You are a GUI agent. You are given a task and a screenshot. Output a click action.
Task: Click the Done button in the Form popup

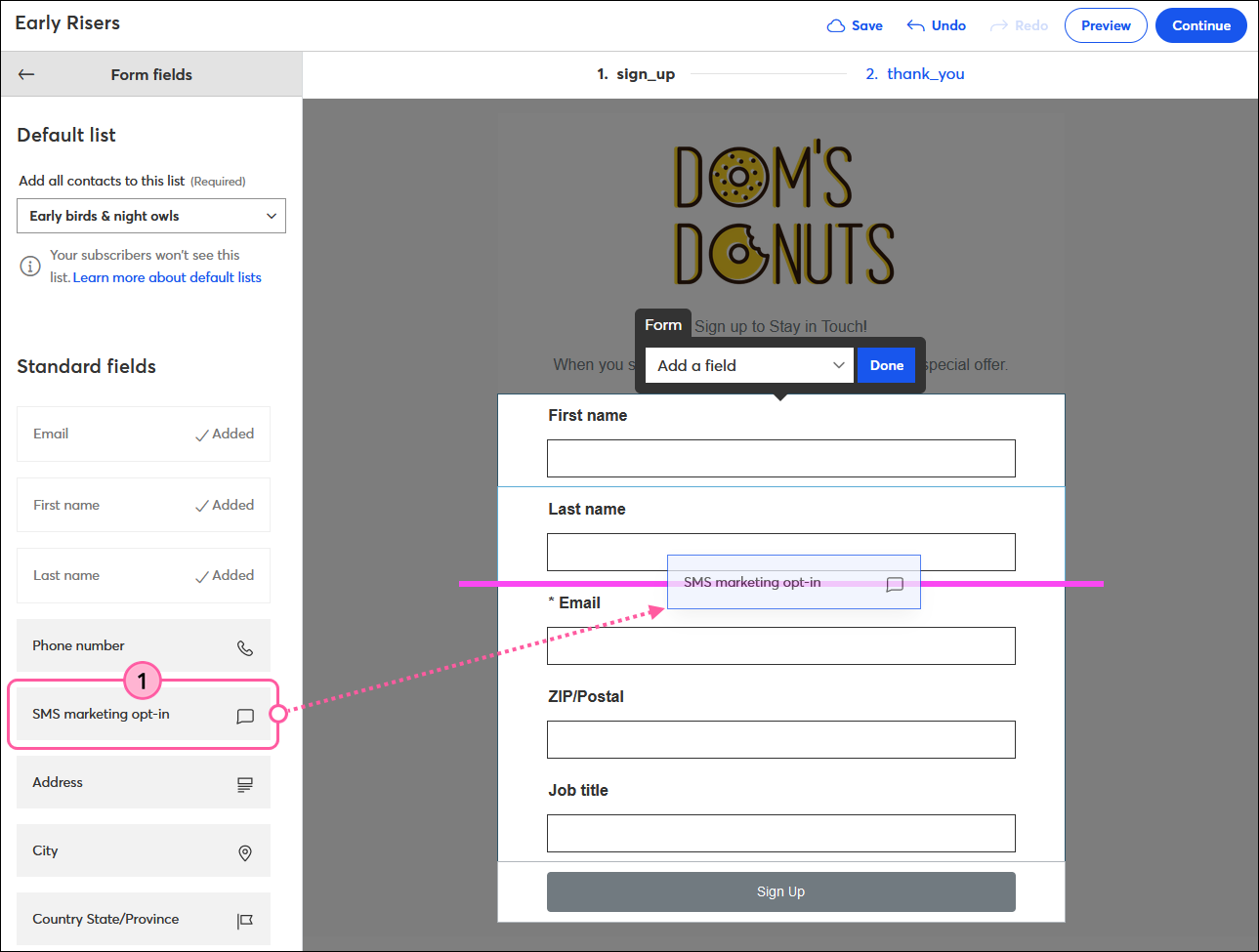[886, 364]
